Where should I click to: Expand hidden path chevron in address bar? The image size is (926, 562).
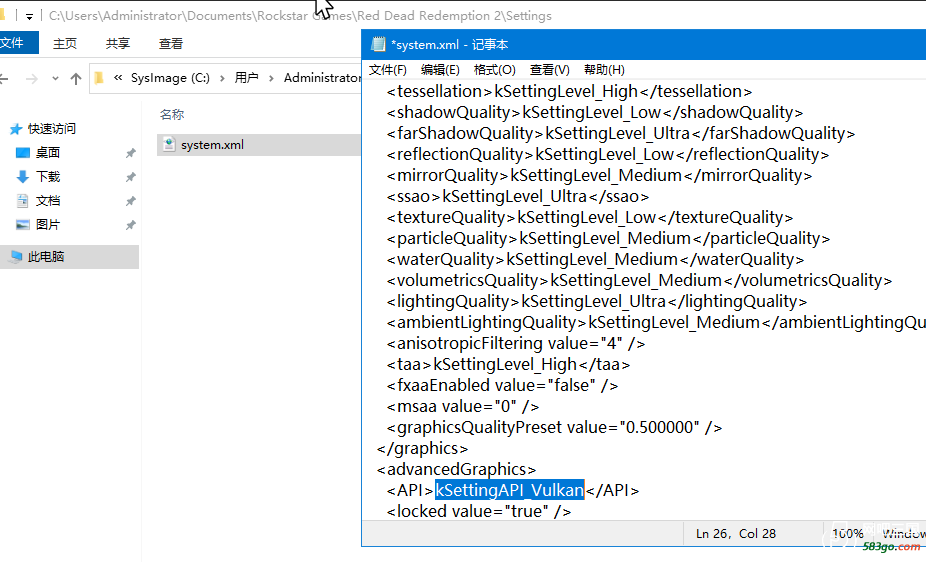click(118, 78)
